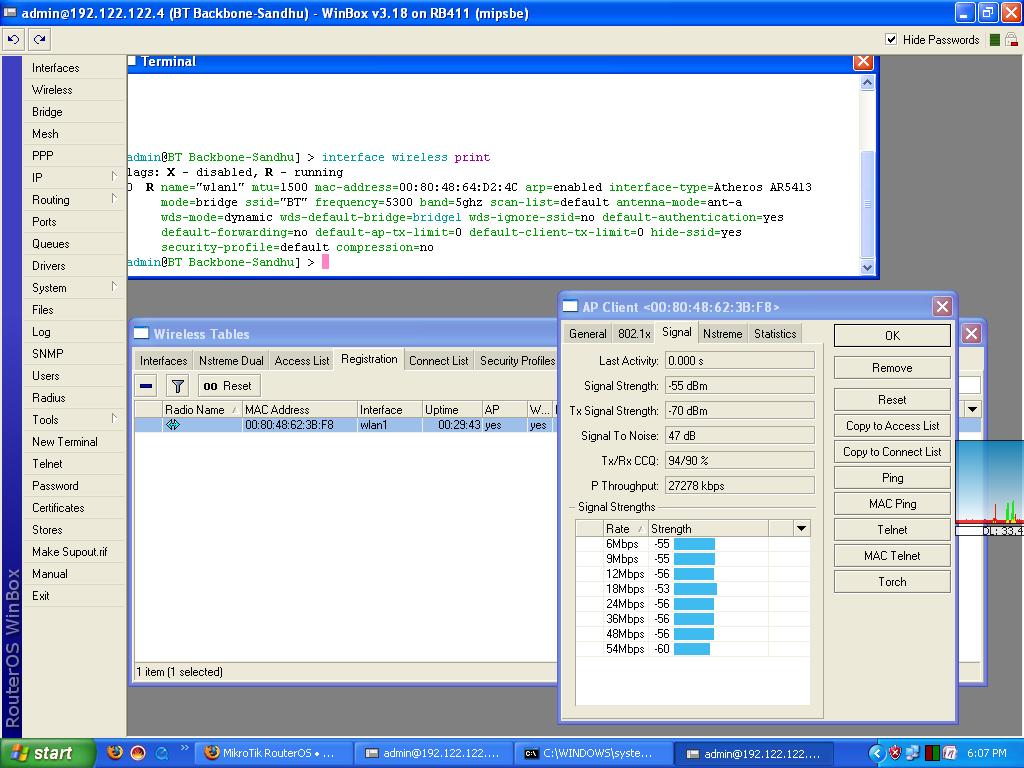The image size is (1024, 768).
Task: Expand the Tools submenu
Action: click(x=73, y=420)
